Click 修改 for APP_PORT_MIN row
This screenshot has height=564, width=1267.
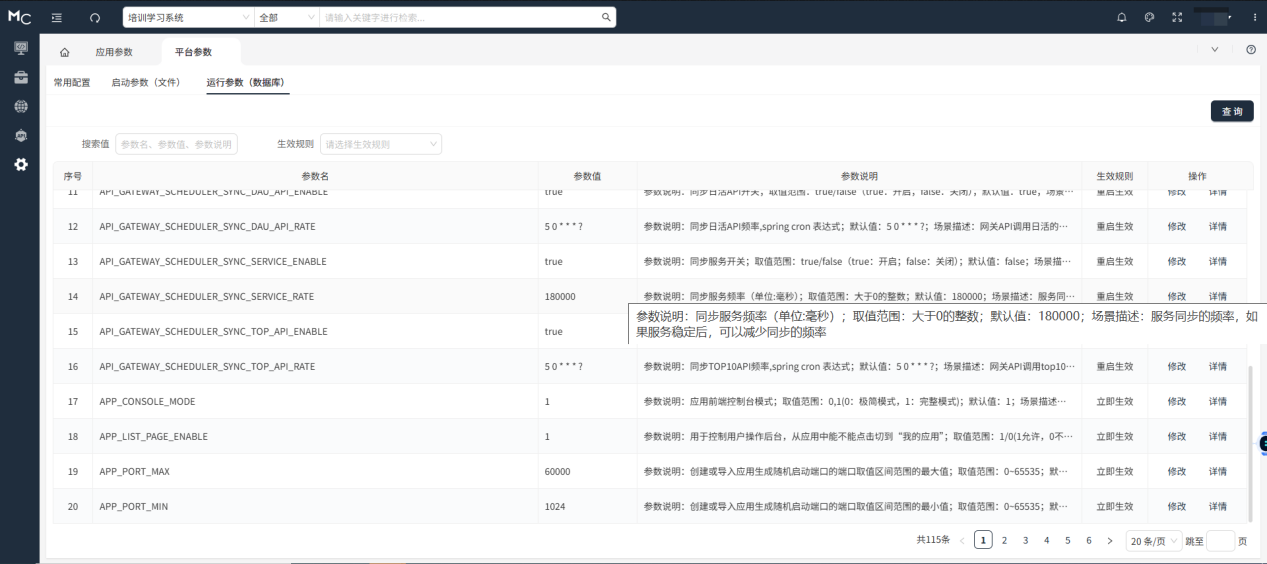pos(1177,506)
